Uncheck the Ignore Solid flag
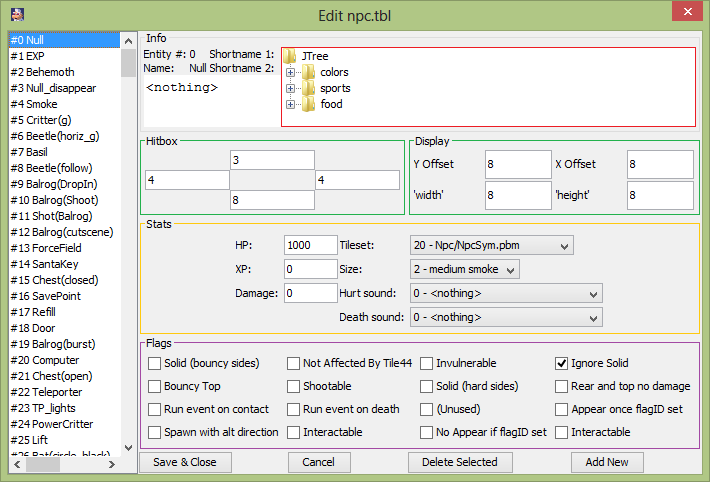The width and height of the screenshot is (710, 482). coord(561,363)
